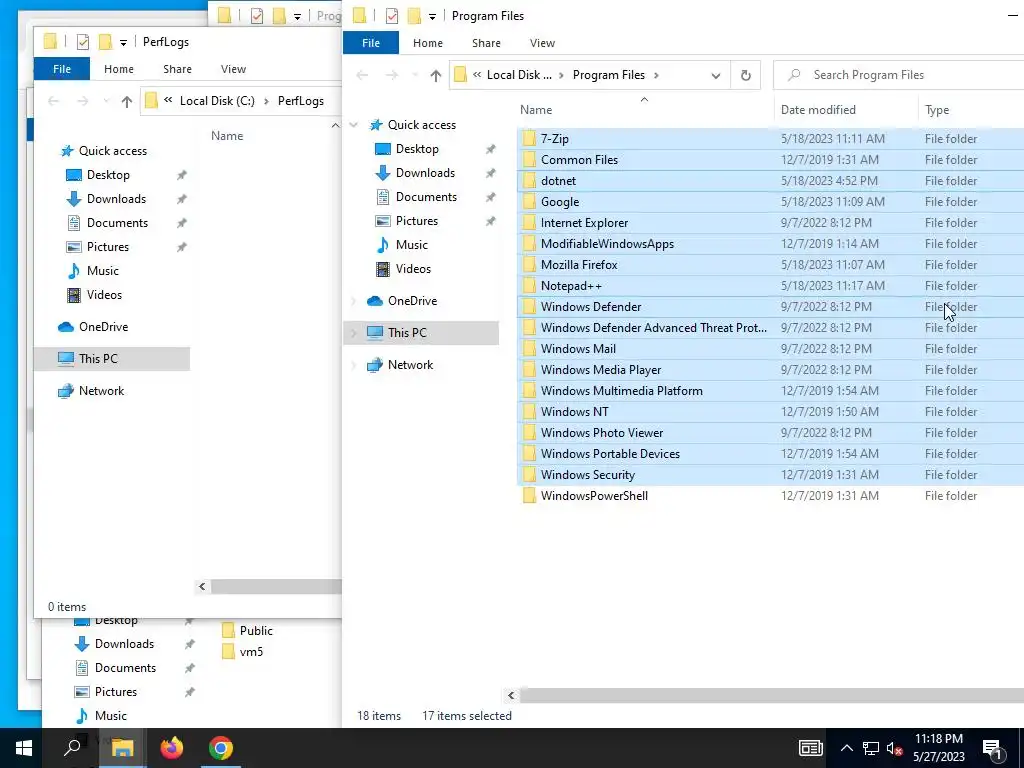Click the Mozilla Firefox folder icon

[x=529, y=264]
